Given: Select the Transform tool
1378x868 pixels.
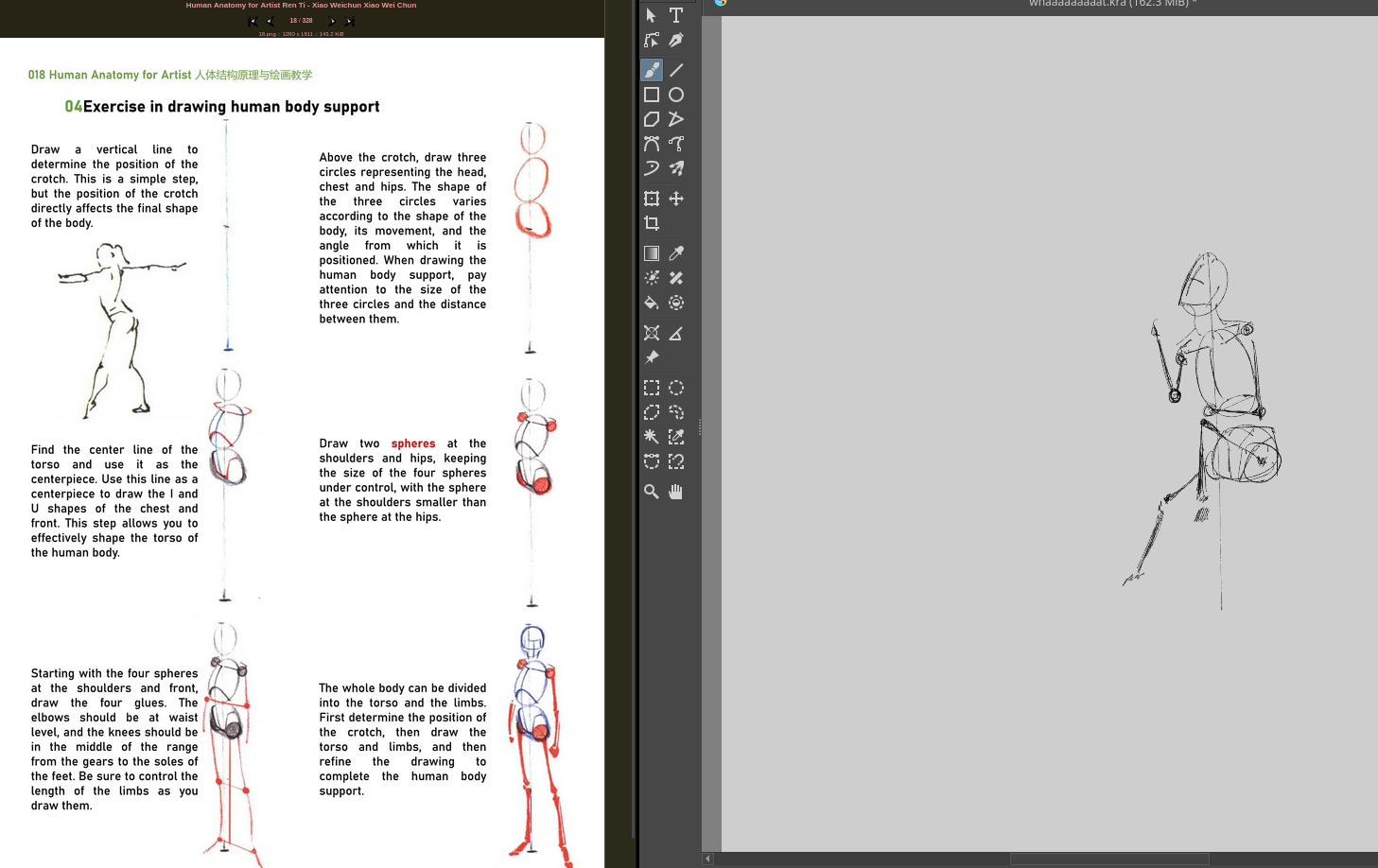Looking at the screenshot, I should pyautogui.click(x=652, y=199).
